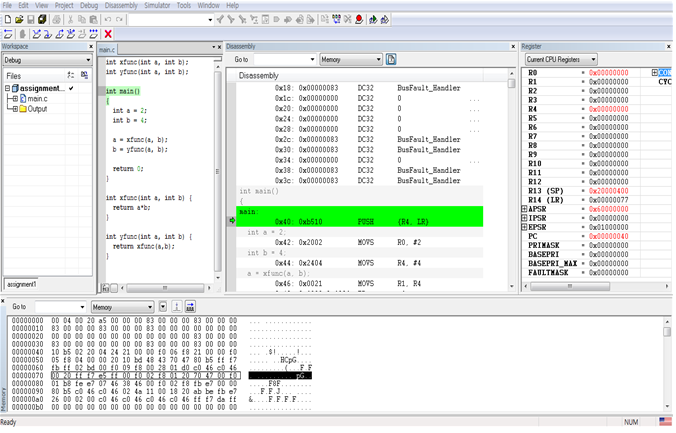Expand the main.c tree node

[x=15, y=99]
